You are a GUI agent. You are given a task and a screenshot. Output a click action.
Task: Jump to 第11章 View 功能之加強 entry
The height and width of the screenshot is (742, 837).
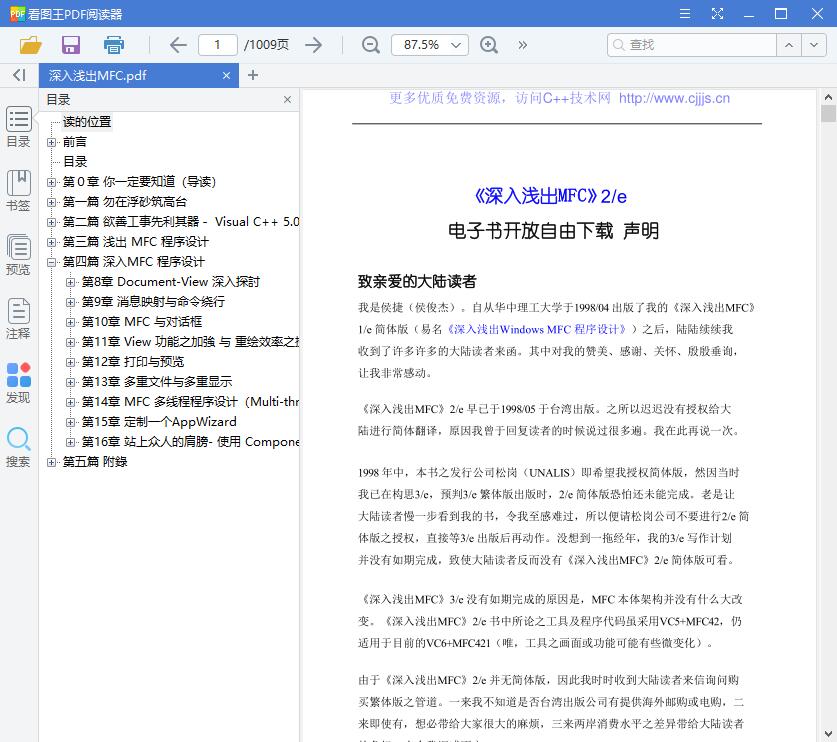coord(190,342)
